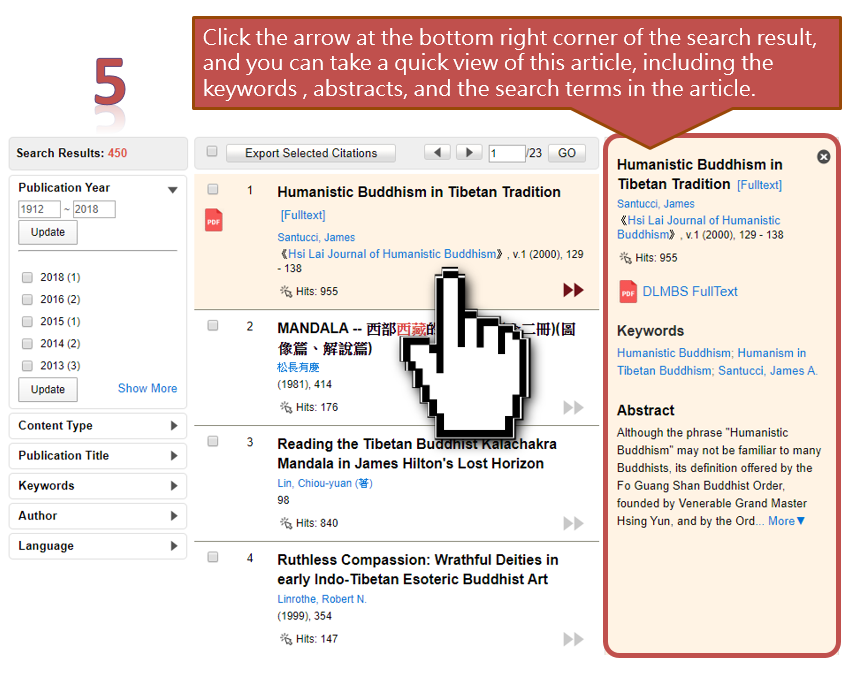Image resolution: width=857 pixels, height=677 pixels.
Task: Click Export Selected Citations button
Action: pyautogui.click(x=311, y=153)
